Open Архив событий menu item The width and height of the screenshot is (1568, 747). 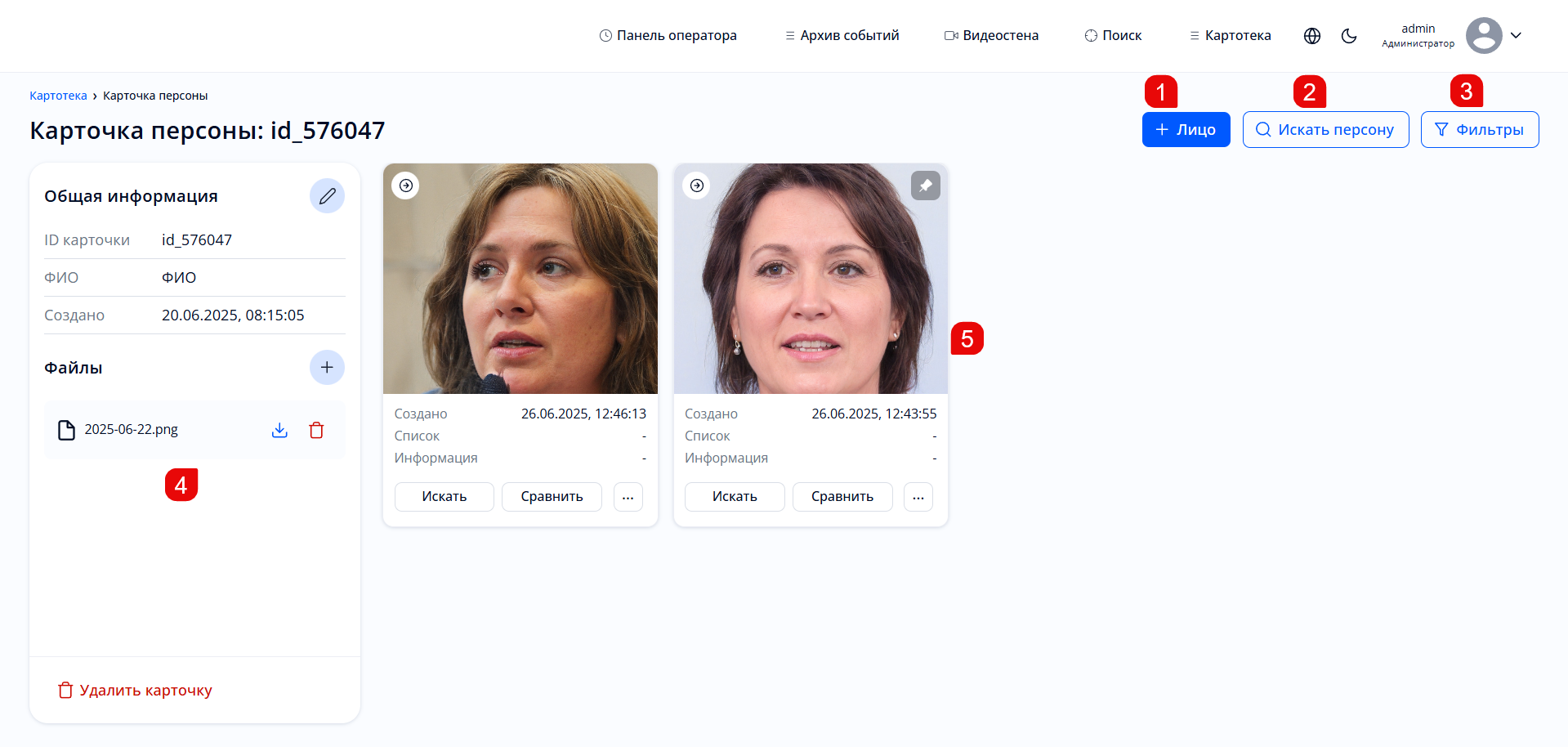tap(842, 36)
